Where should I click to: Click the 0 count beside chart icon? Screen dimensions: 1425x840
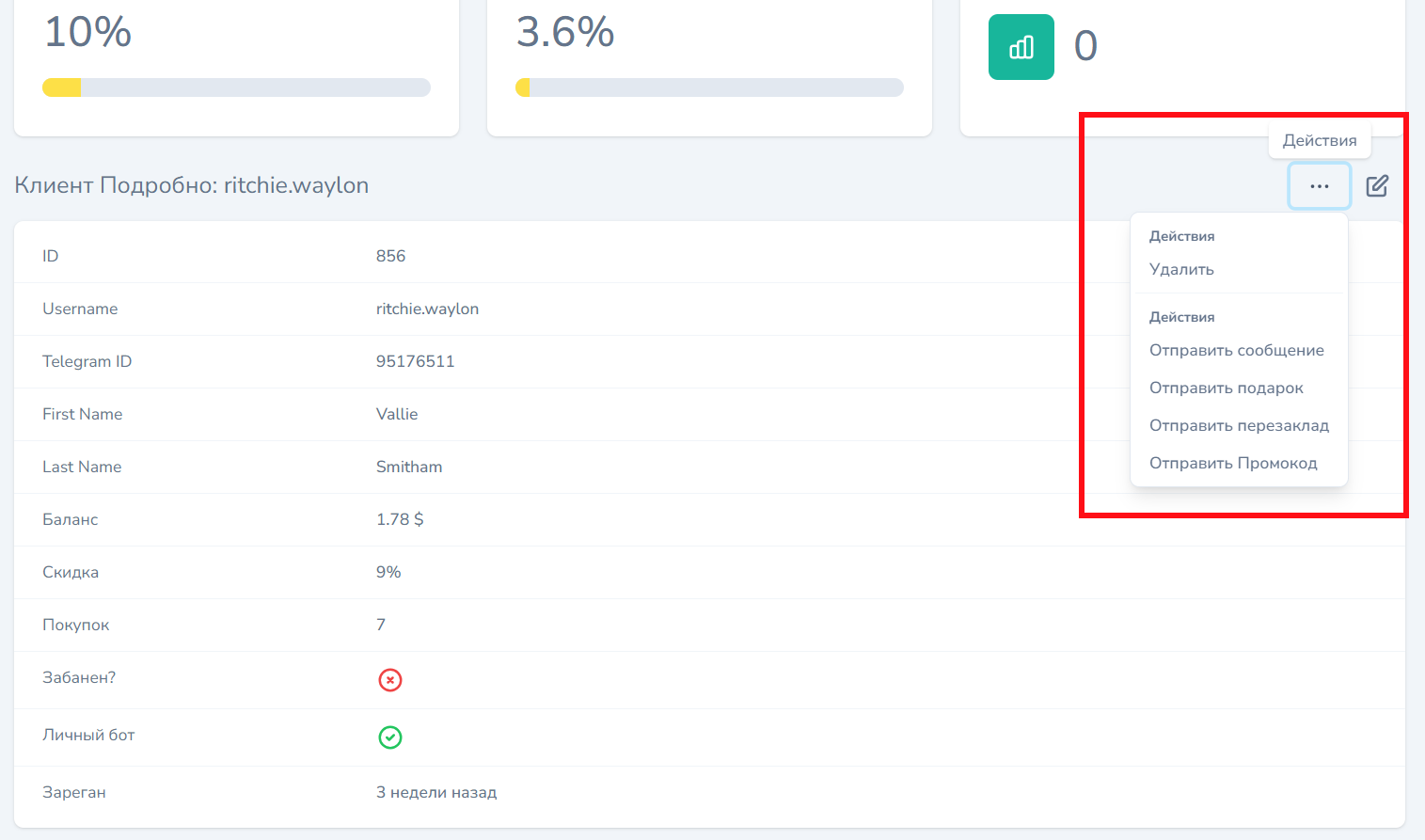click(x=1085, y=46)
